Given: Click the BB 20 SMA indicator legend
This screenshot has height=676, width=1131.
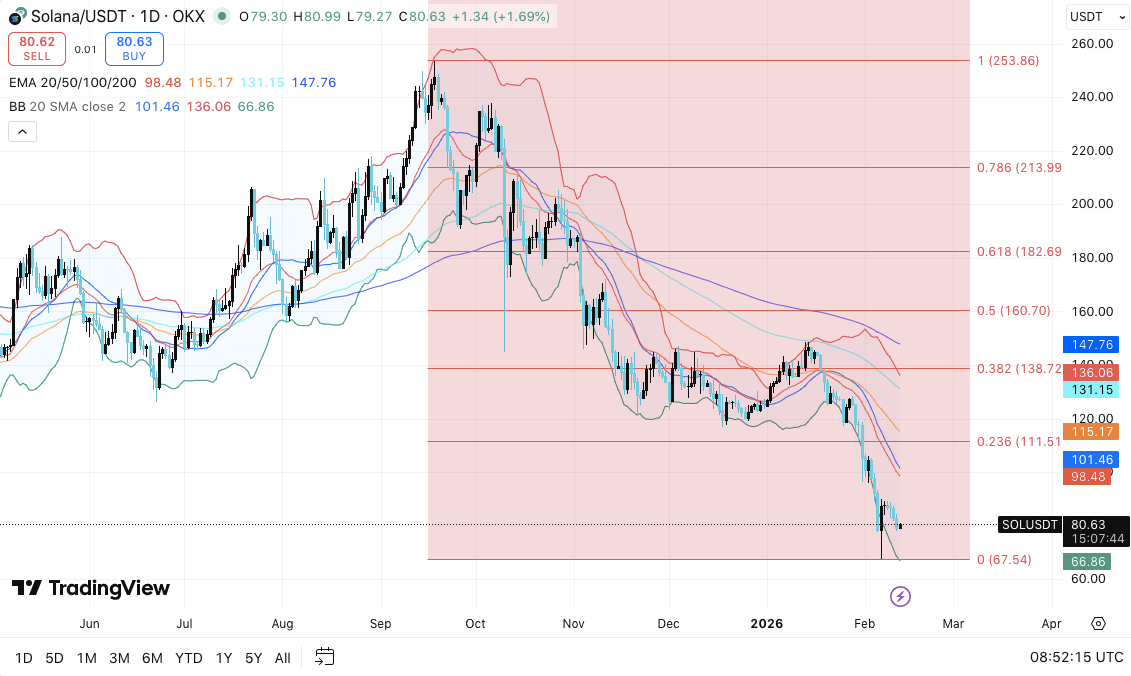Looking at the screenshot, I should [67, 106].
